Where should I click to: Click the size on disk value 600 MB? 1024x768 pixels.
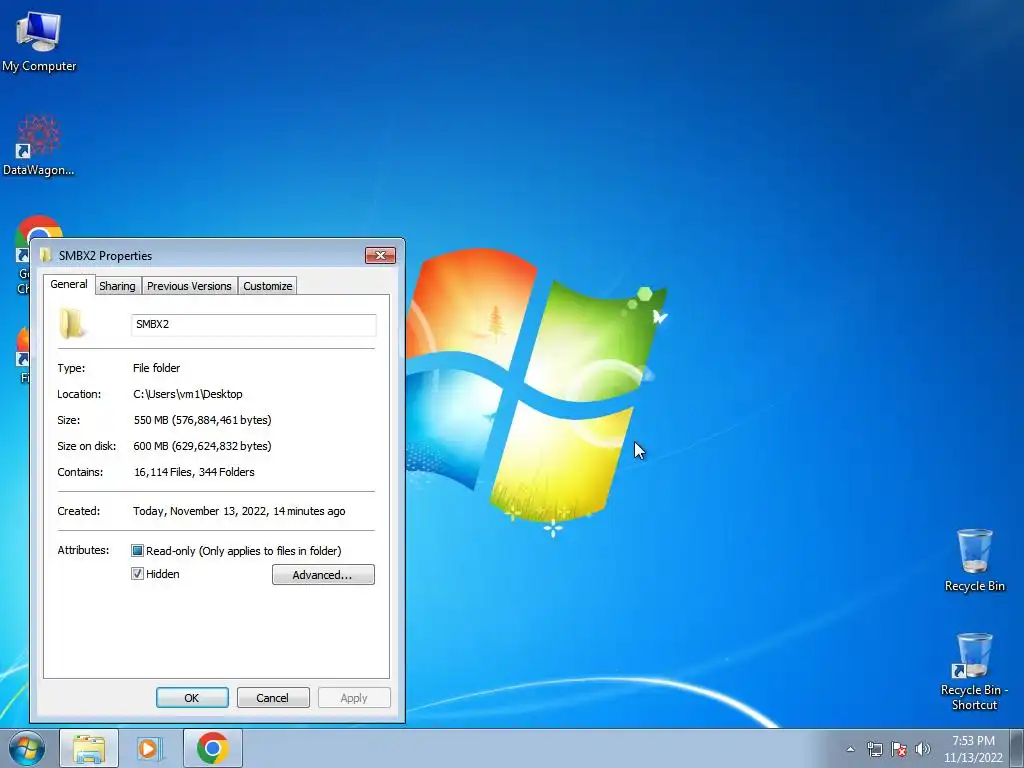(202, 446)
